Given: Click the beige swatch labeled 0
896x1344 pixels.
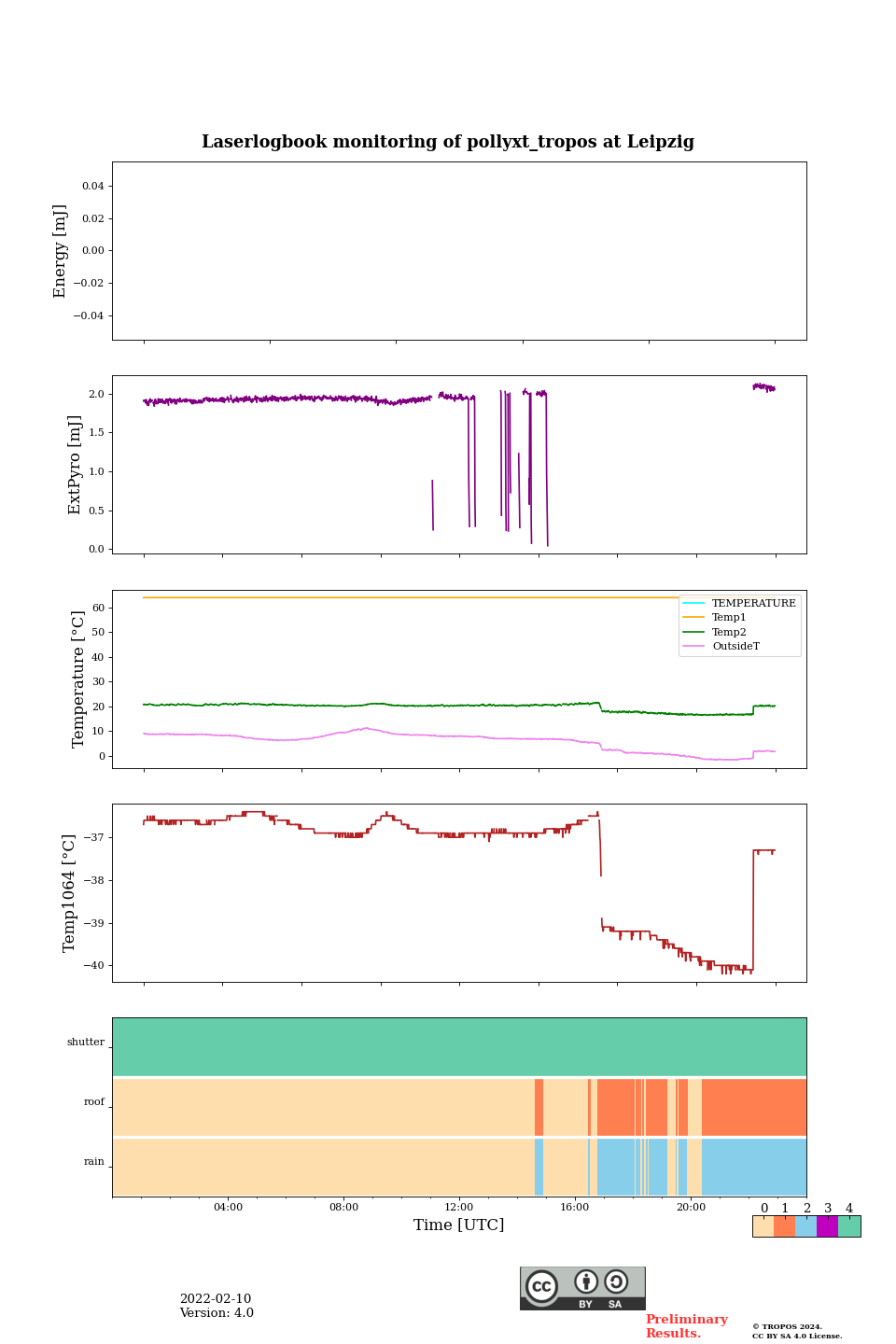Looking at the screenshot, I should pyautogui.click(x=763, y=1226).
